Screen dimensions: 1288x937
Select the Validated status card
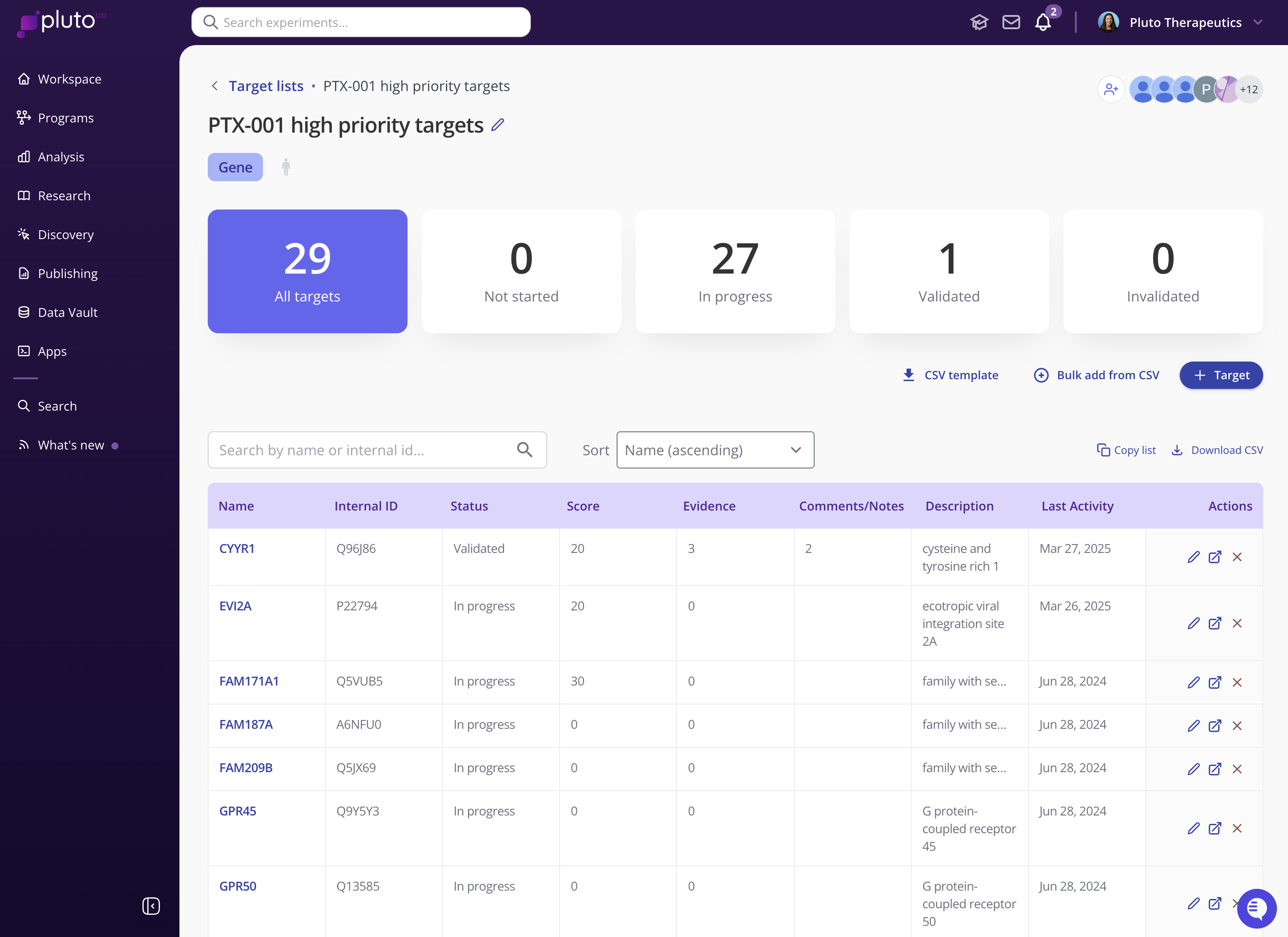pos(949,271)
